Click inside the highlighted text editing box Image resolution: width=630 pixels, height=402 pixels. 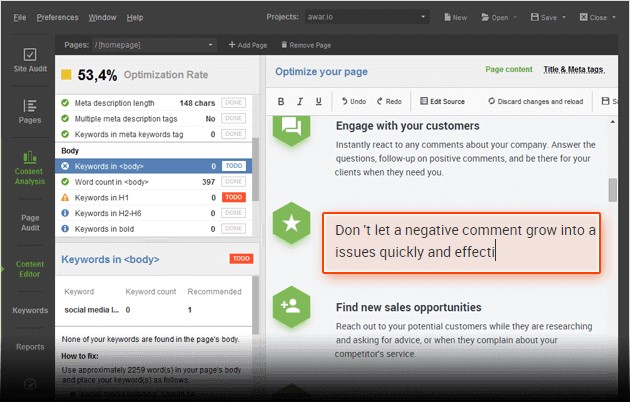[x=461, y=242]
